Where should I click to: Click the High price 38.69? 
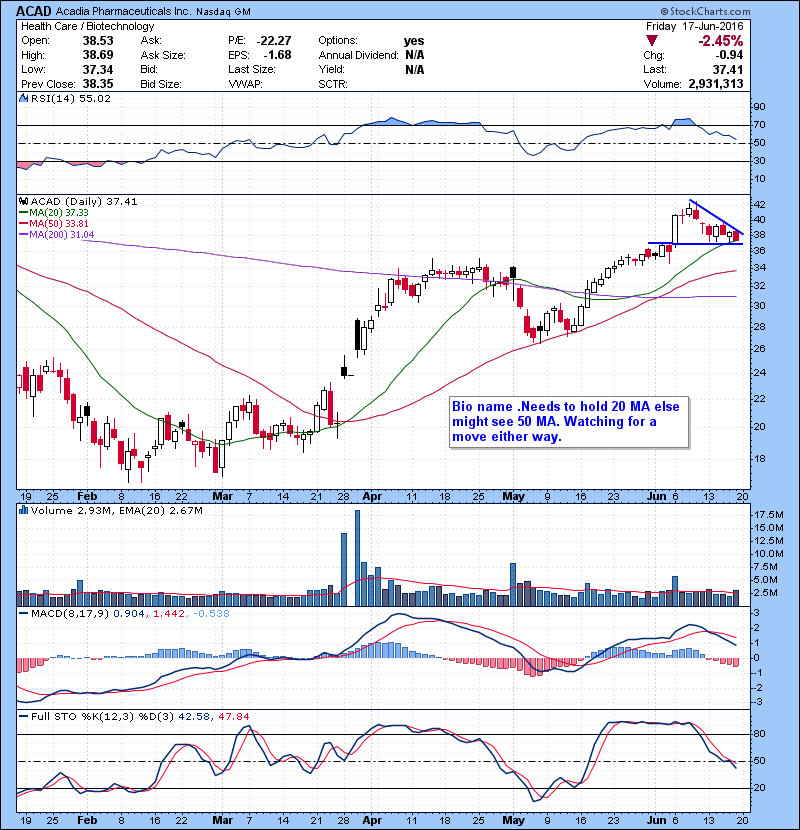point(98,55)
